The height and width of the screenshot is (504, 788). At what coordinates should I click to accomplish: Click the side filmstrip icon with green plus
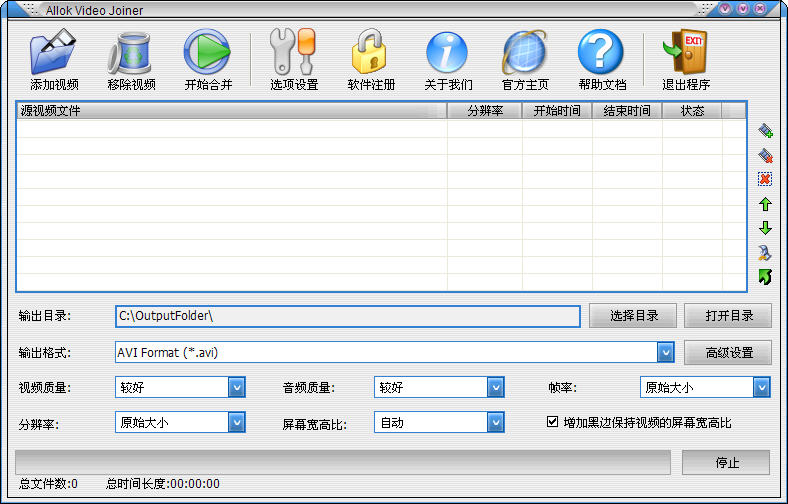click(x=765, y=131)
